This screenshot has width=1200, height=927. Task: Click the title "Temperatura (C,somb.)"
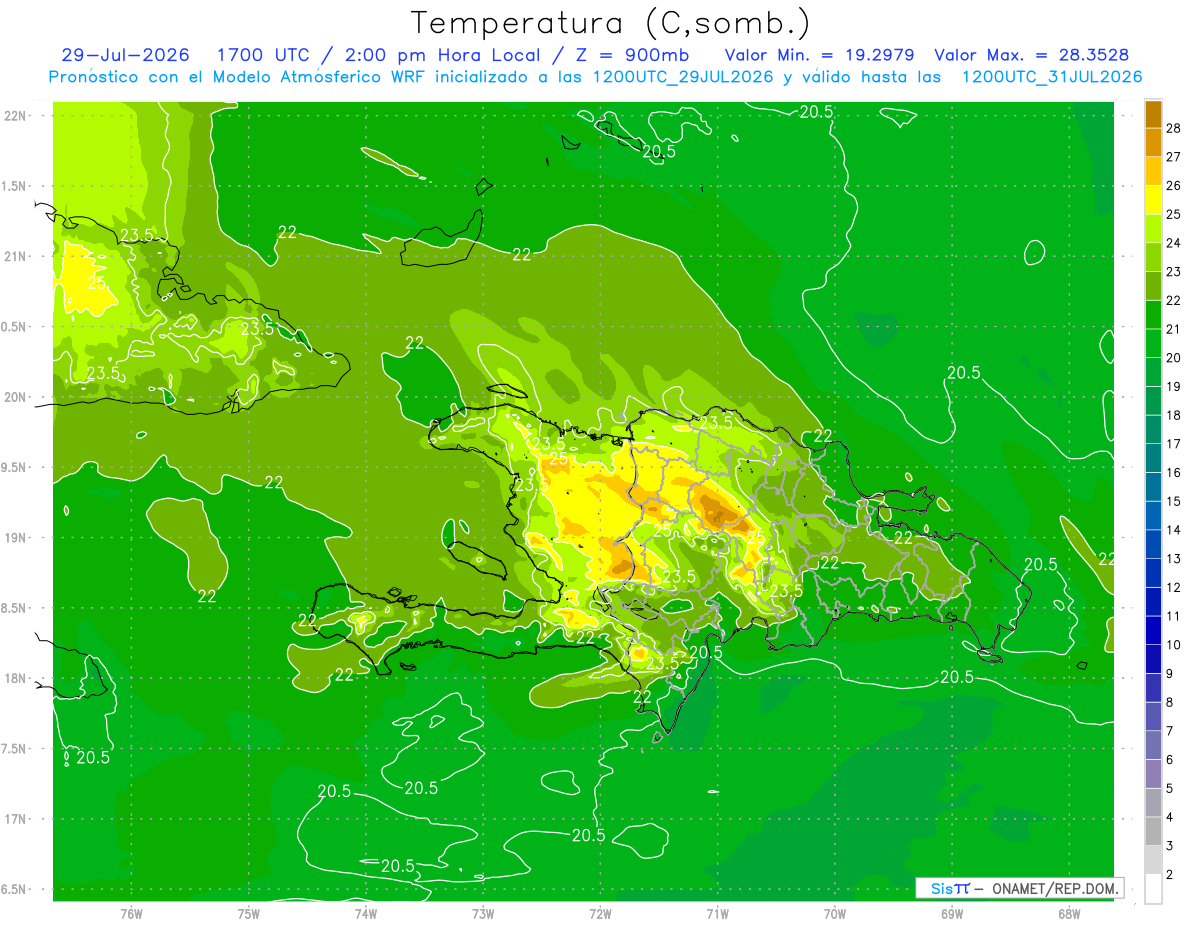click(x=610, y=22)
